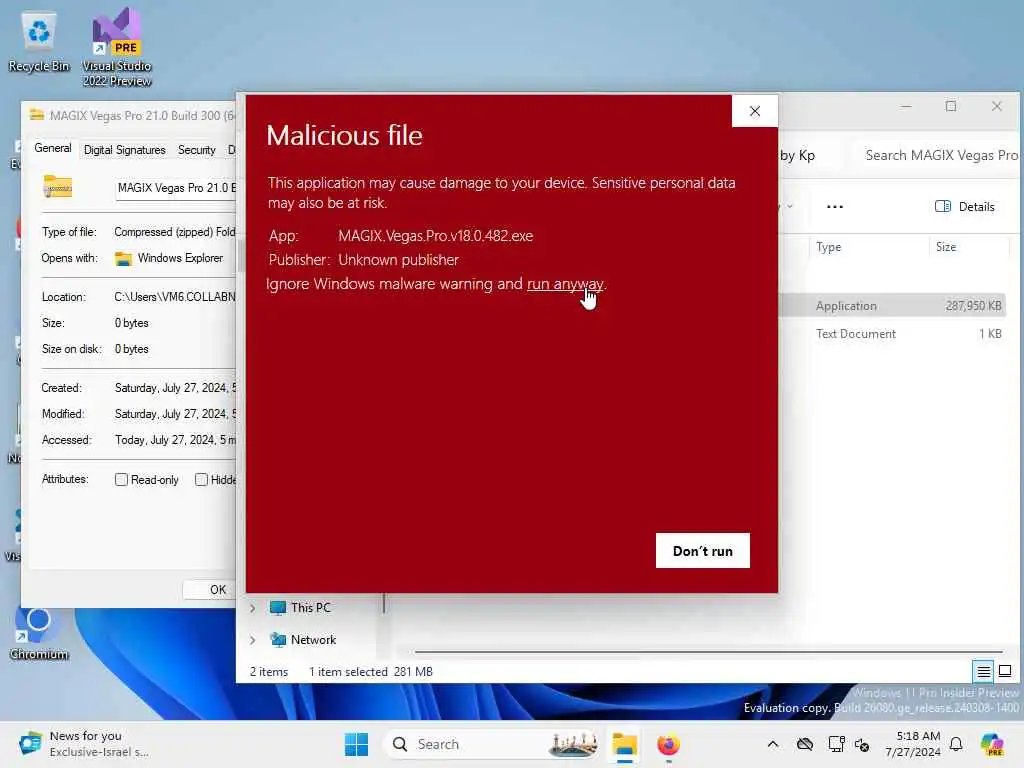Open the muted volume tray icon
The image size is (1024, 768).
tap(862, 744)
